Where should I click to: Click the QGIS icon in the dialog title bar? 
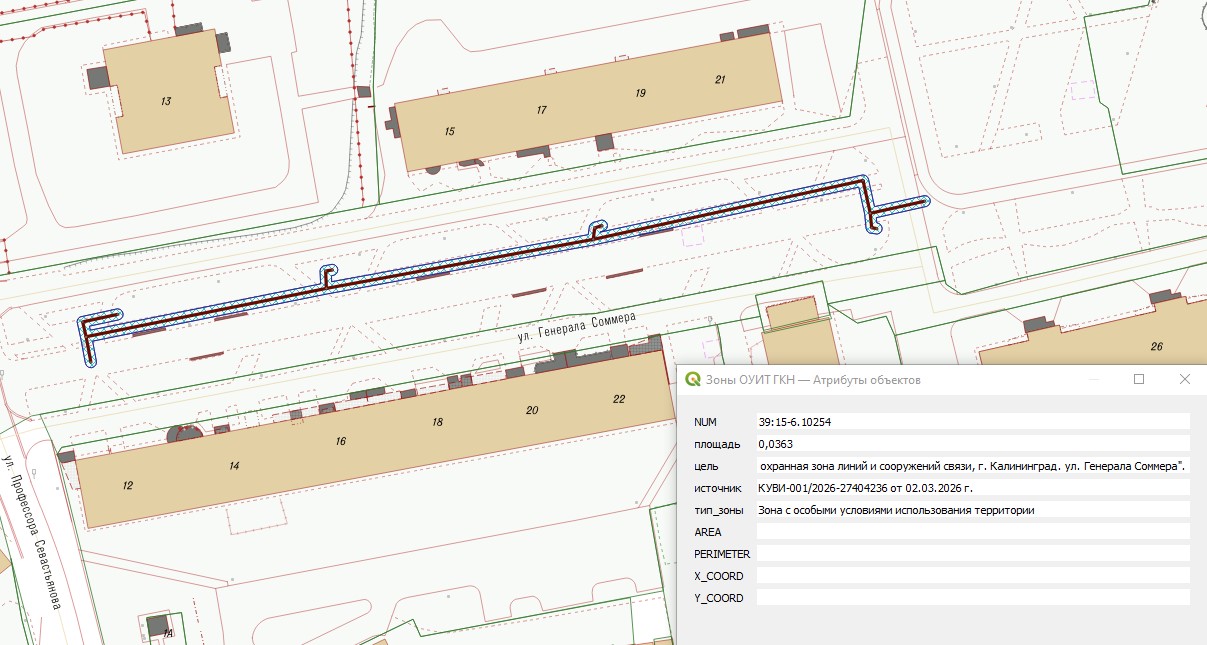click(692, 380)
